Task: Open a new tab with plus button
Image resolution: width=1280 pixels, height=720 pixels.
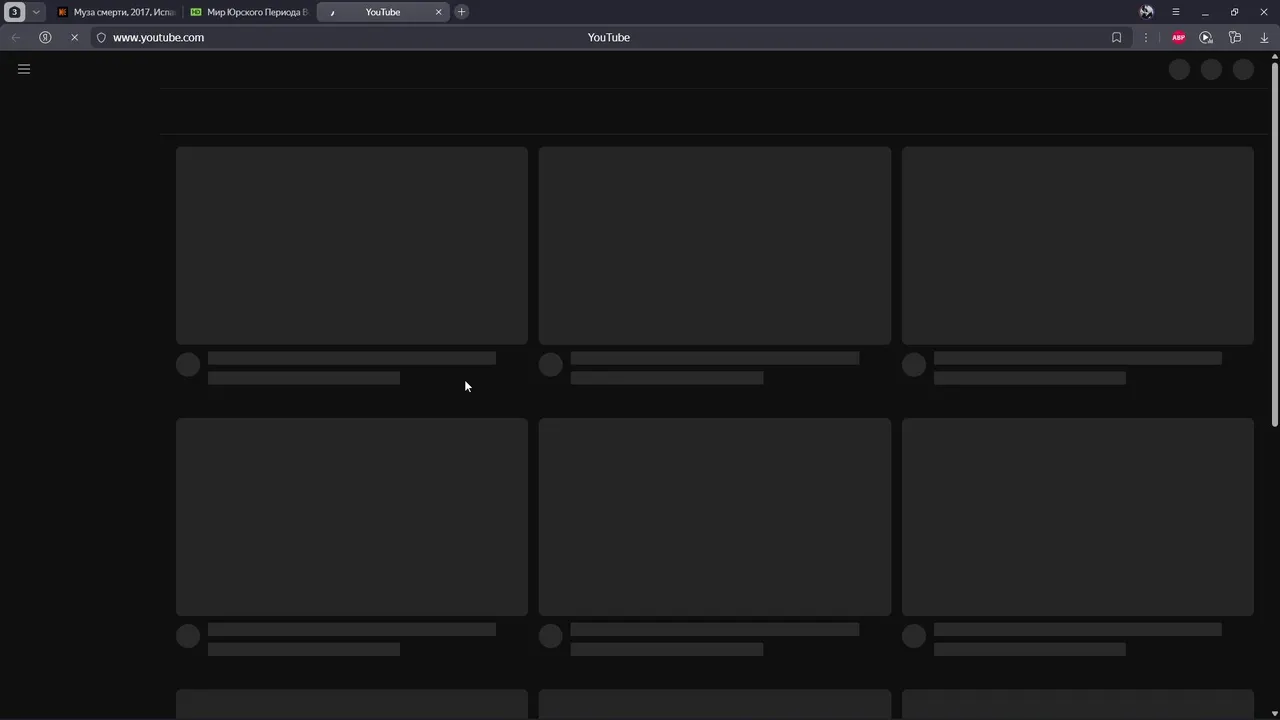Action: [461, 12]
